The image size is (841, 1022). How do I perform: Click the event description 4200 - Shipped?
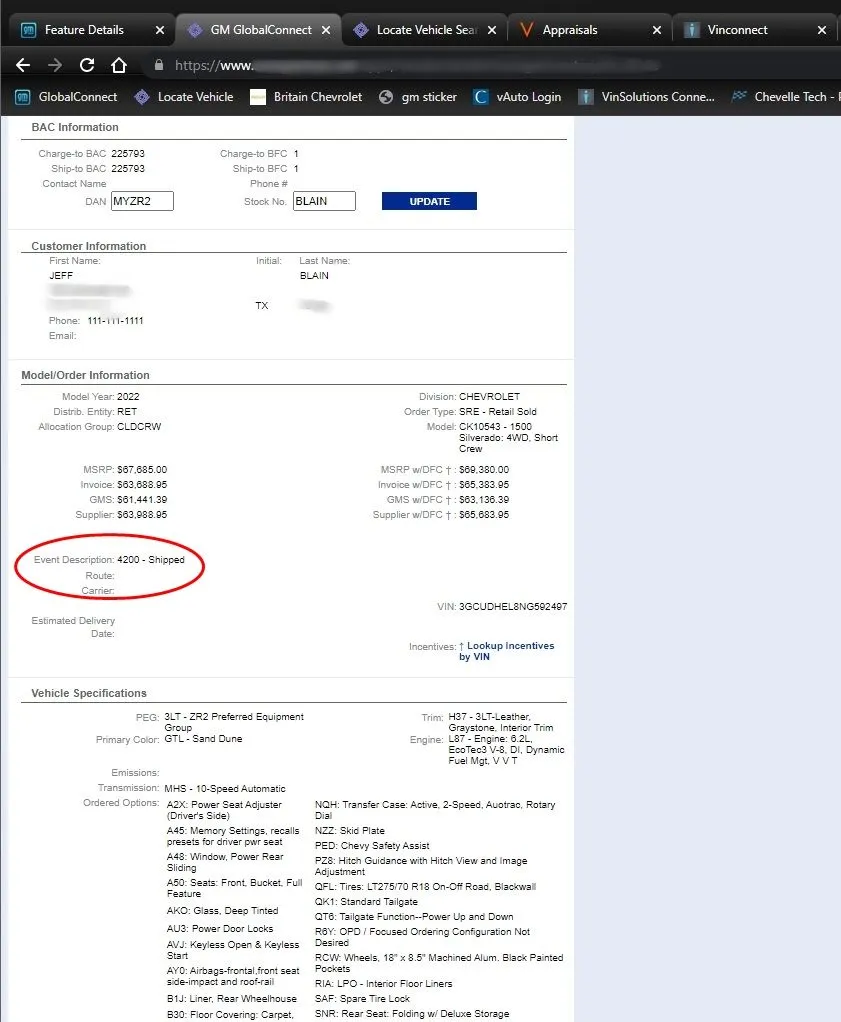[151, 560]
